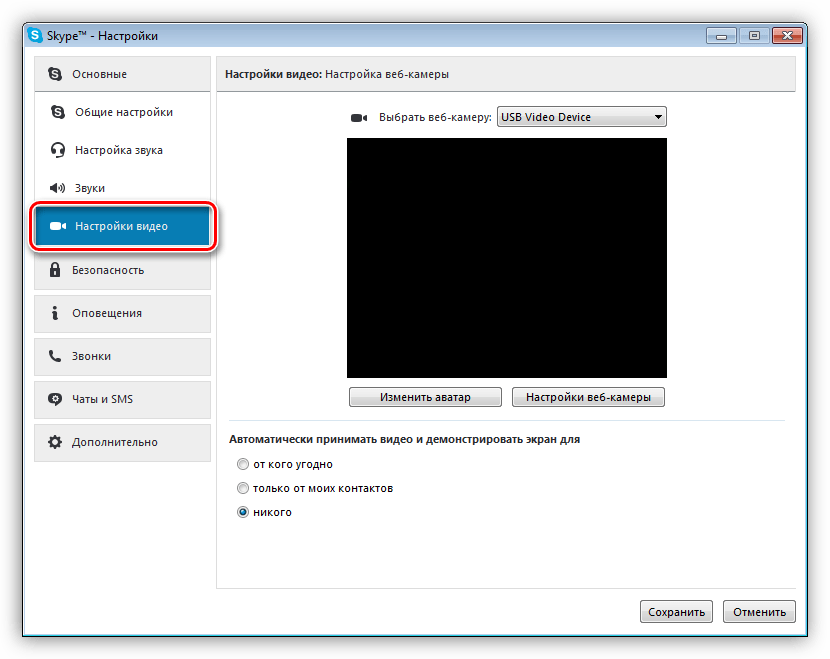Choose 'только от моих контактов' radio option
Screen dimensions: 830x659
tap(242, 488)
